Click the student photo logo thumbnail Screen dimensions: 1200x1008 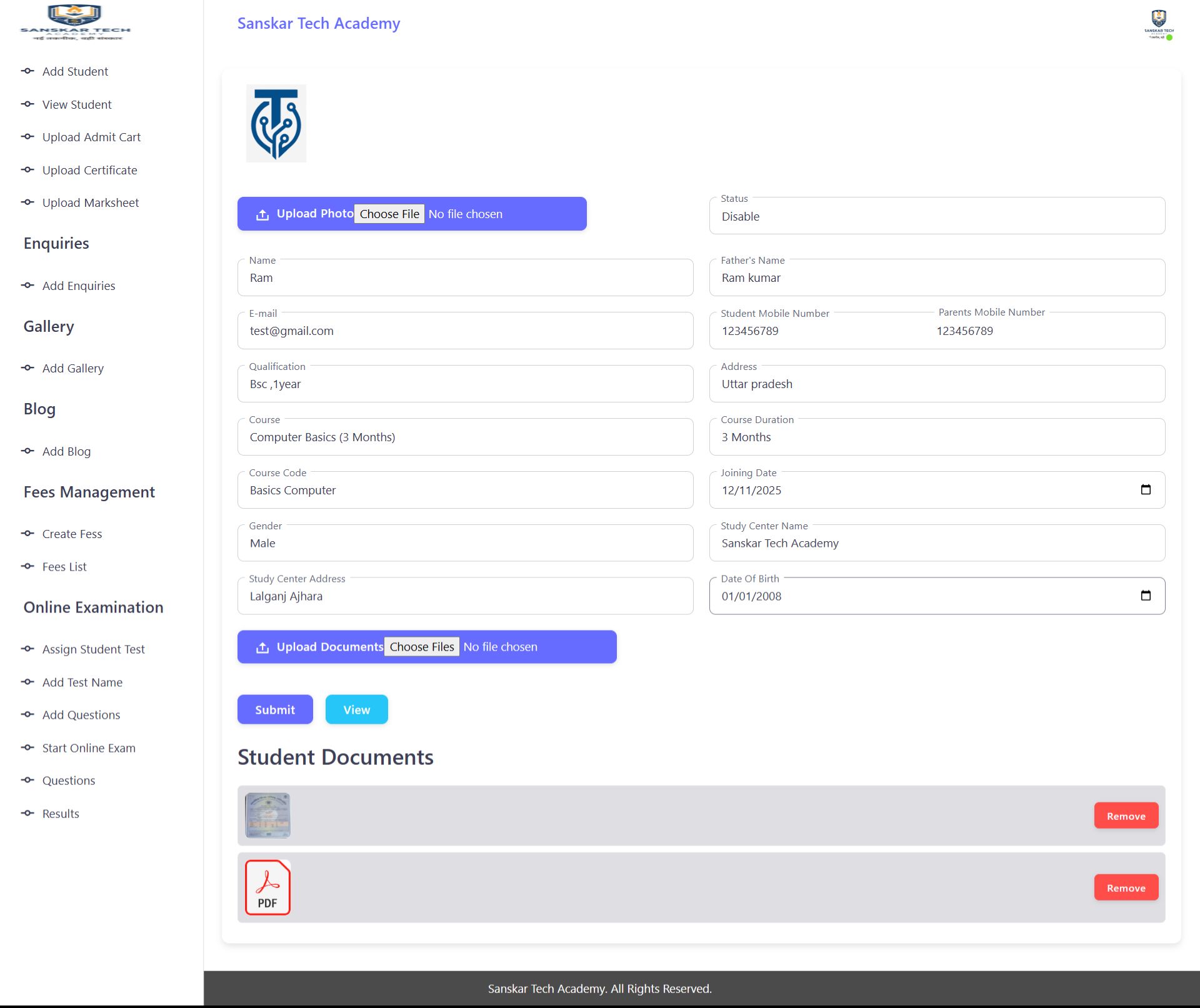tap(276, 124)
